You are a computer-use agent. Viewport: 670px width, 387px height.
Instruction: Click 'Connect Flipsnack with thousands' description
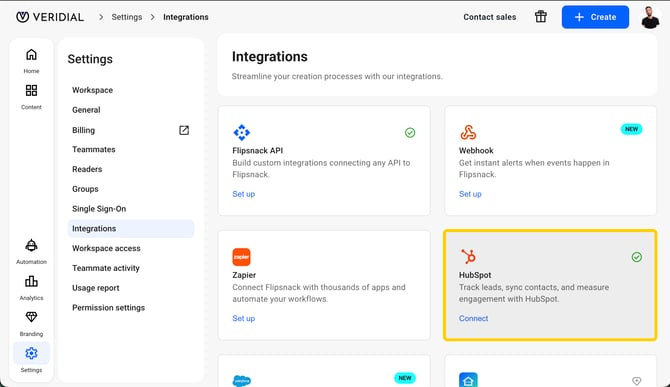tap(319, 293)
